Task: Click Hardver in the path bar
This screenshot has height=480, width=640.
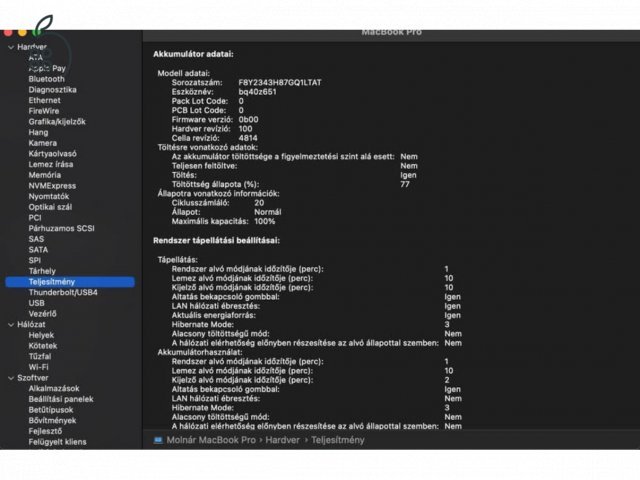Action: coord(282,440)
